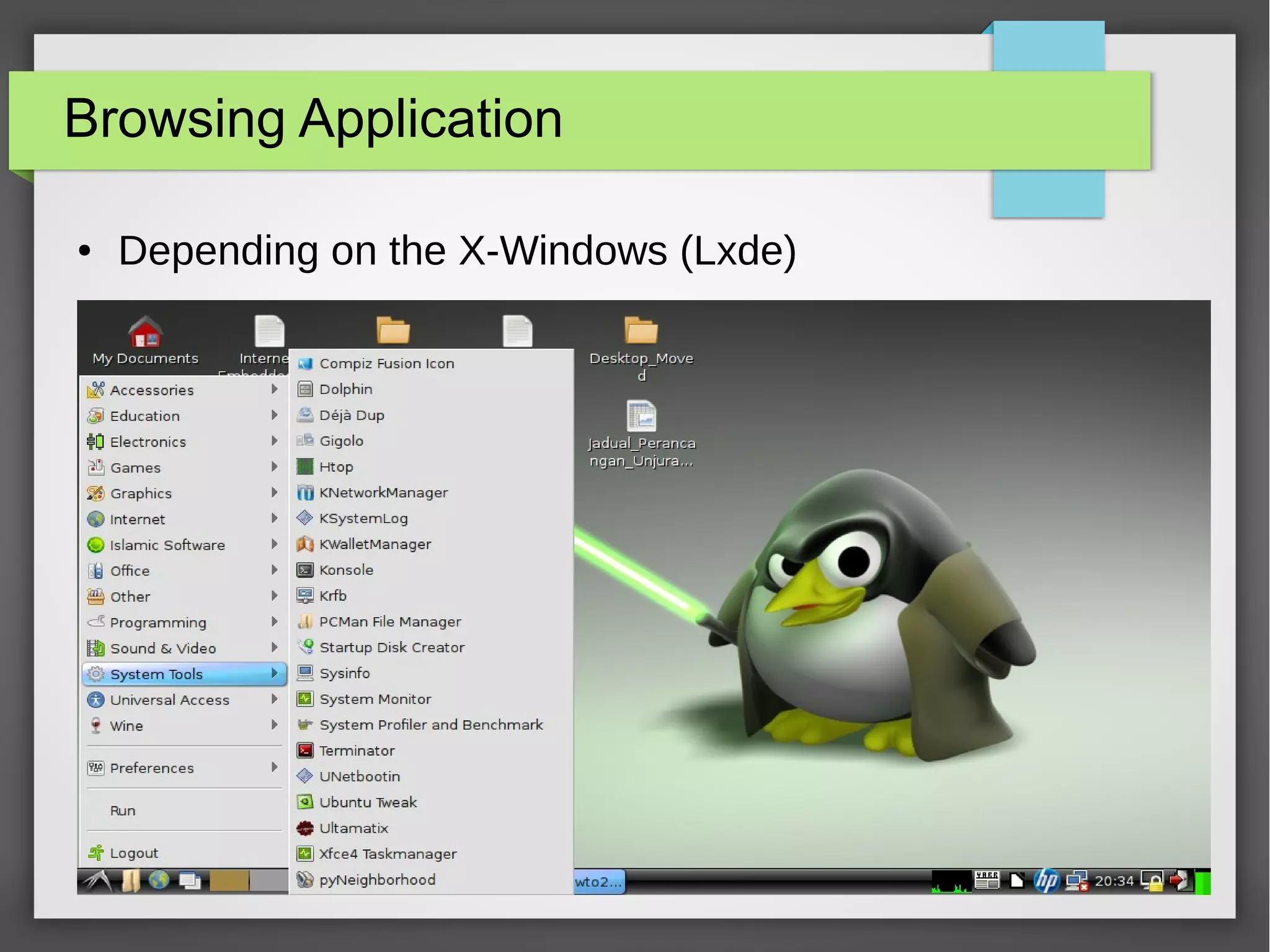
Task: Choose Run from the start menu
Action: (184, 811)
